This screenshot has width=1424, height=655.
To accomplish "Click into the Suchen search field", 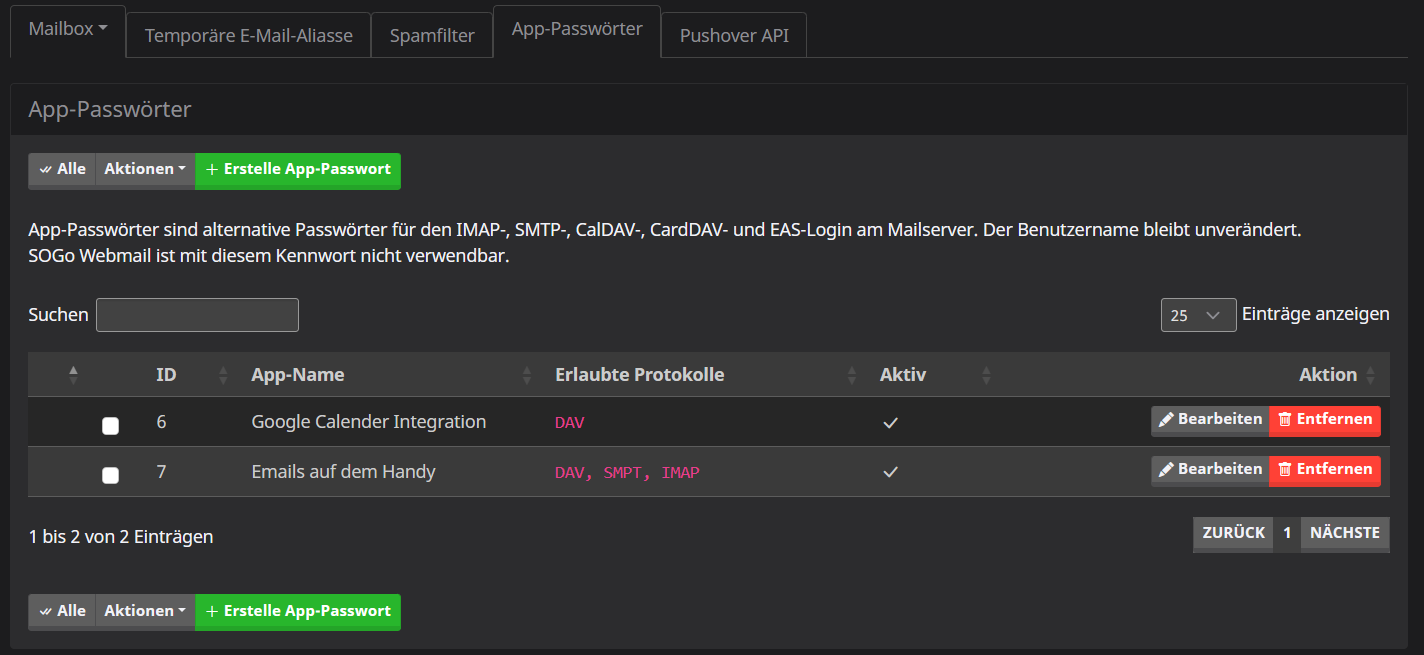I will click(x=197, y=315).
